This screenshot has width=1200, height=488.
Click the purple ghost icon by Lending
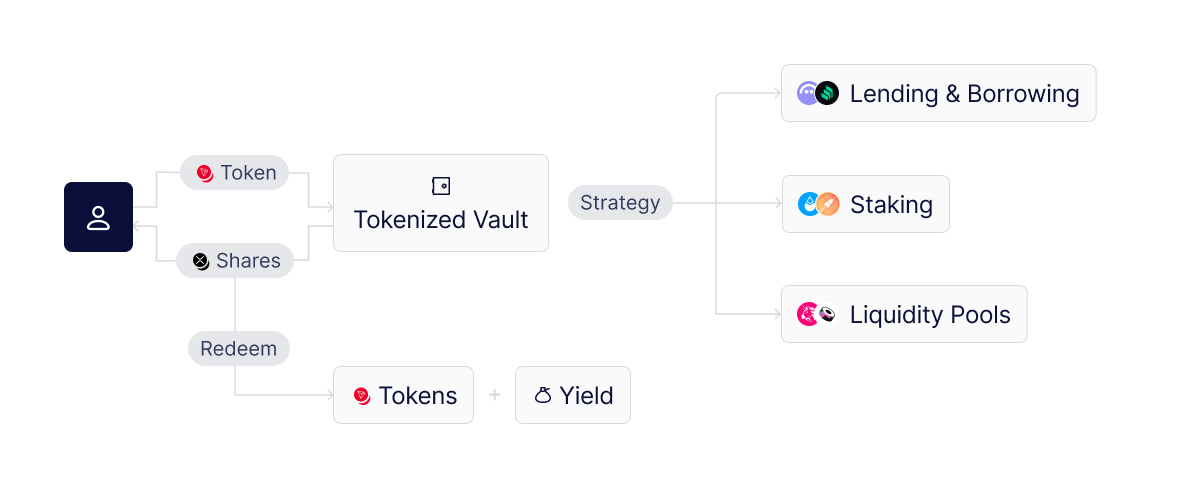[808, 94]
